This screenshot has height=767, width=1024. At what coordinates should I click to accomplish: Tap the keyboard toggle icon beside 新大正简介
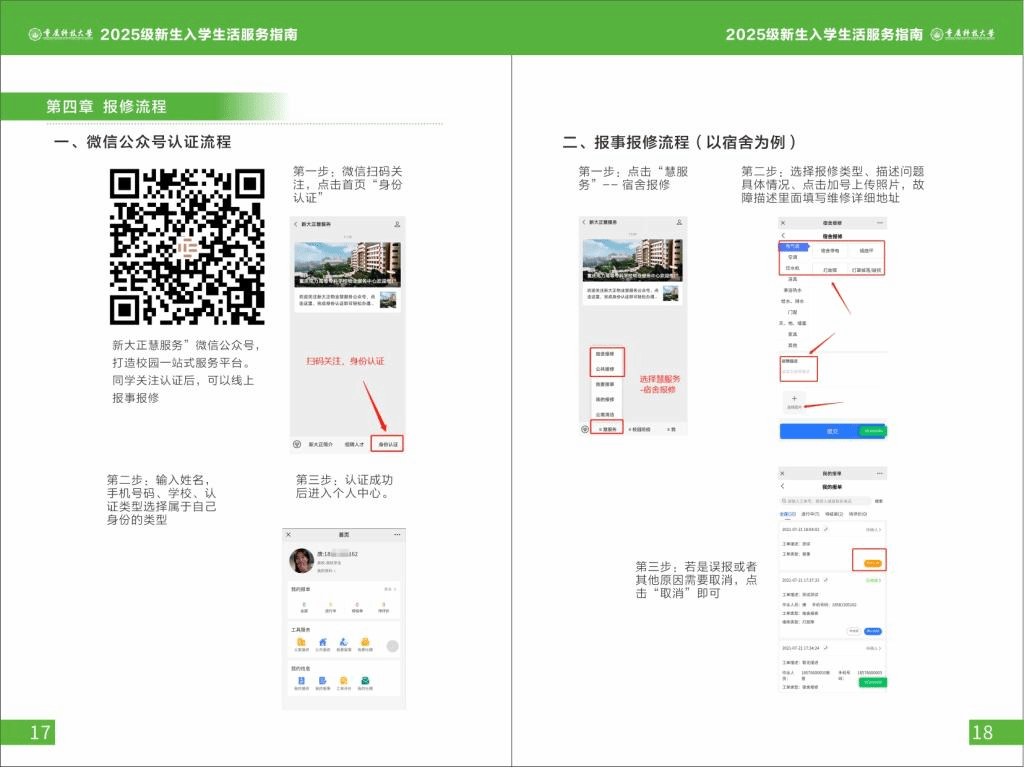[x=297, y=443]
